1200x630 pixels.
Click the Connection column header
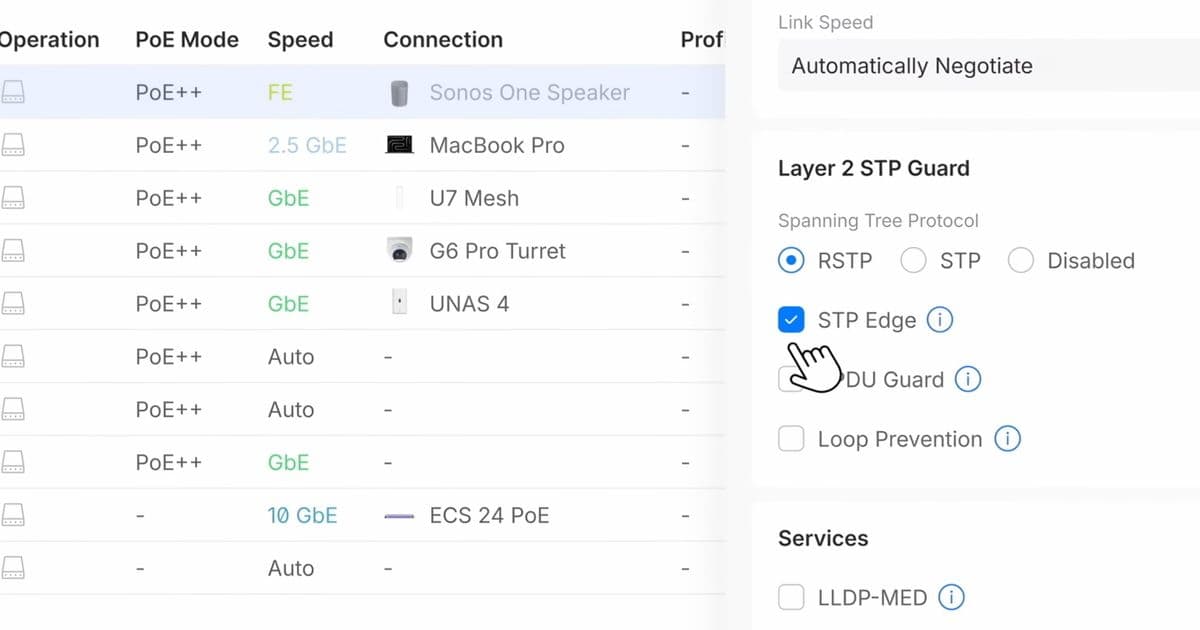tap(442, 39)
